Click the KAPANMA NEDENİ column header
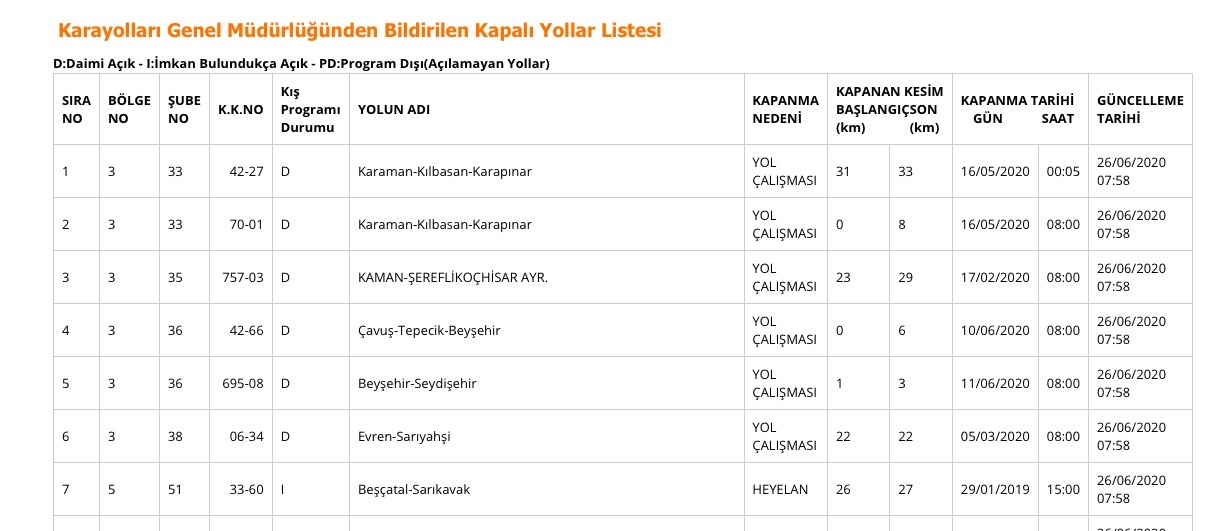Image resolution: width=1213 pixels, height=531 pixels. coord(785,109)
